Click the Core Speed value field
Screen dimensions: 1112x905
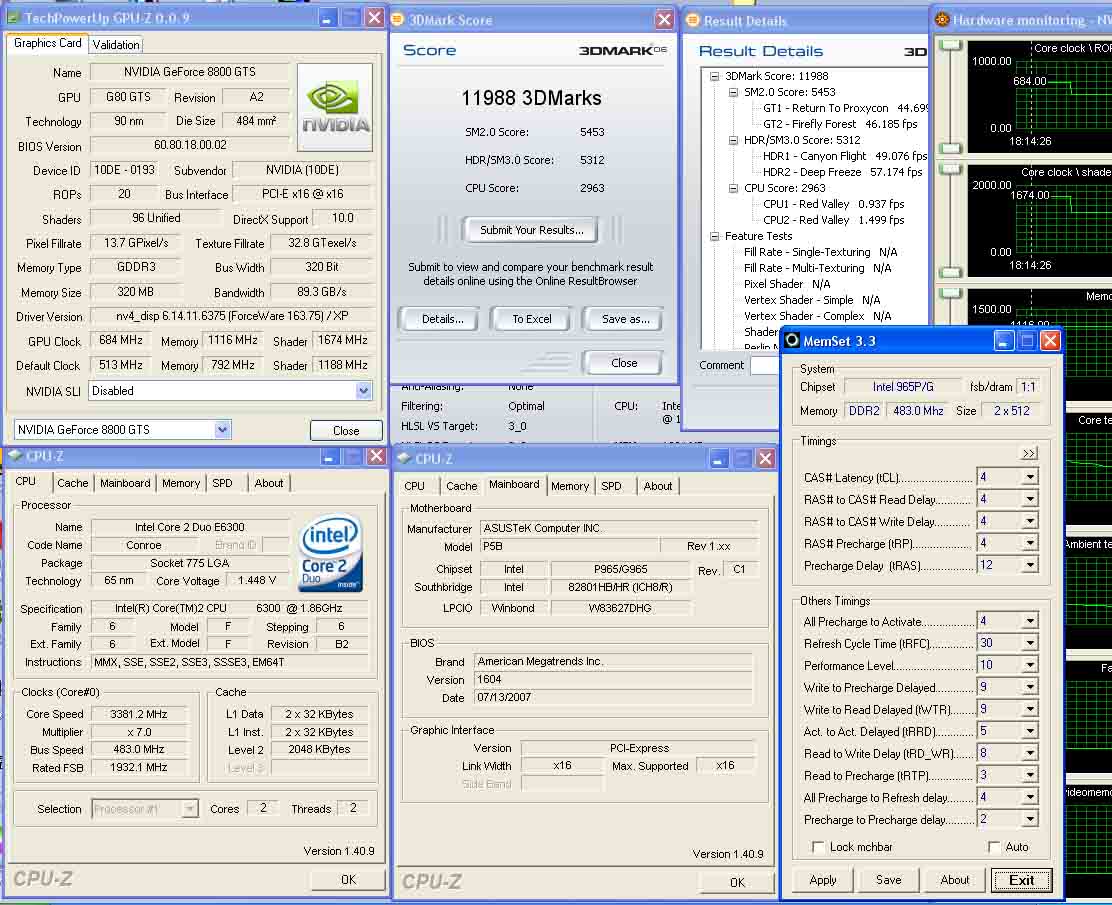coord(139,714)
